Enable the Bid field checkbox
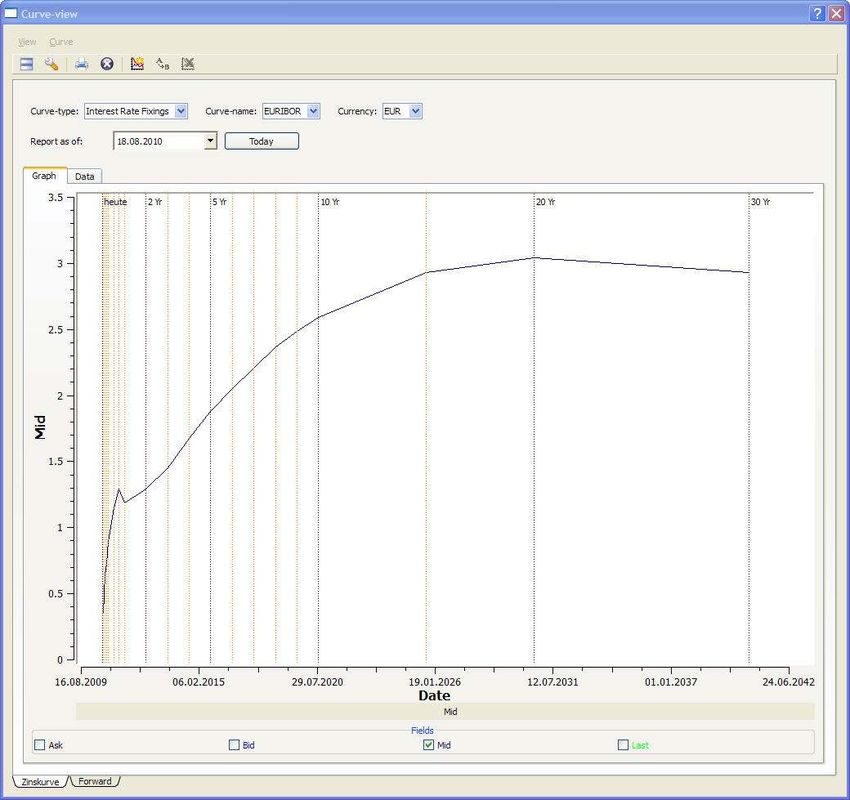The image size is (850, 800). click(234, 745)
